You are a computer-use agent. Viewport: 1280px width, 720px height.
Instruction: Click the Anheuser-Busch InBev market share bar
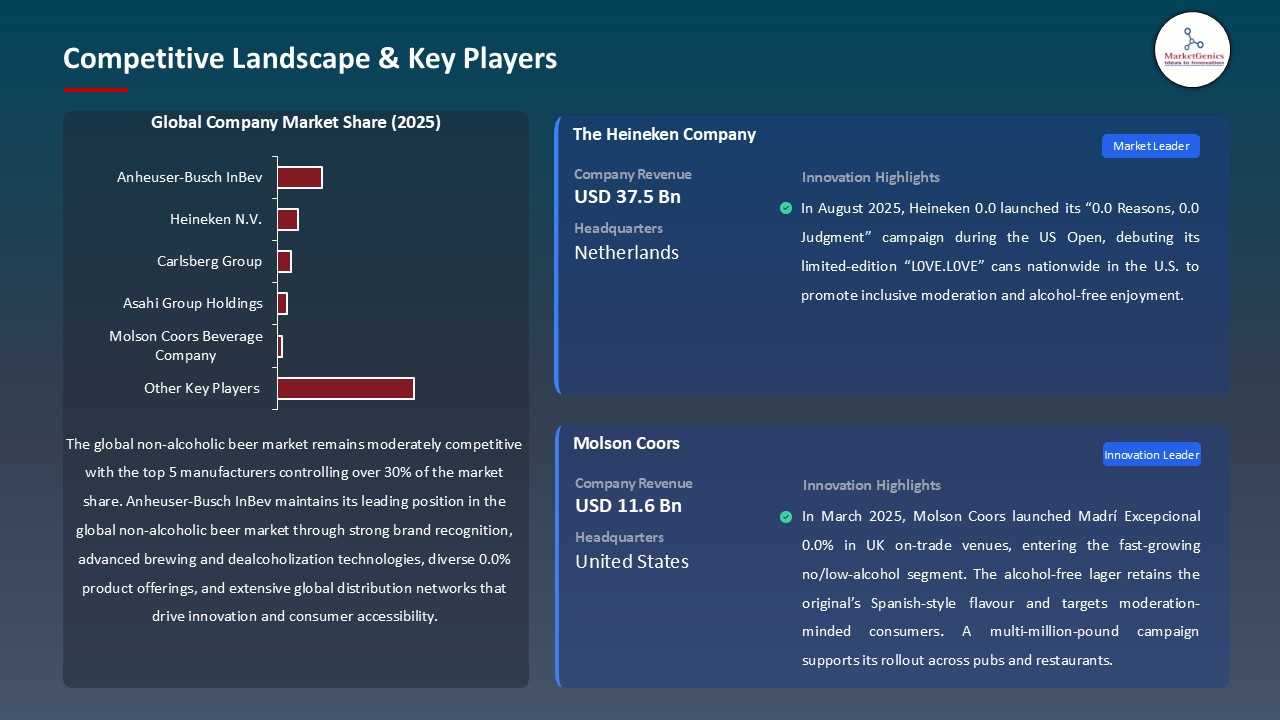click(x=300, y=177)
